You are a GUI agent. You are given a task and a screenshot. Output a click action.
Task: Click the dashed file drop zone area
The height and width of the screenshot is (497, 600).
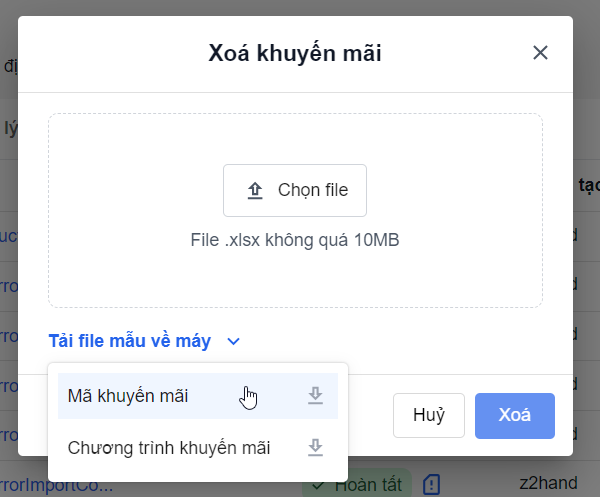(295, 275)
